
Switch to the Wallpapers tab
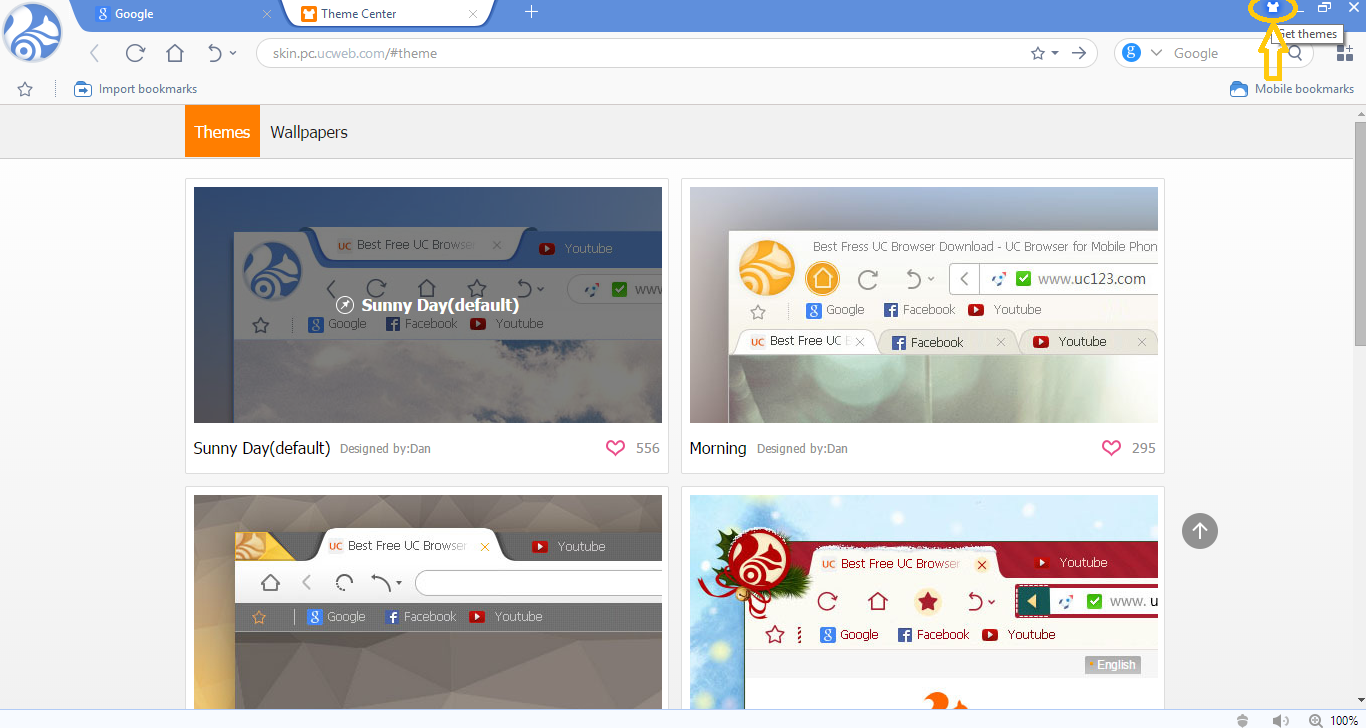[309, 132]
